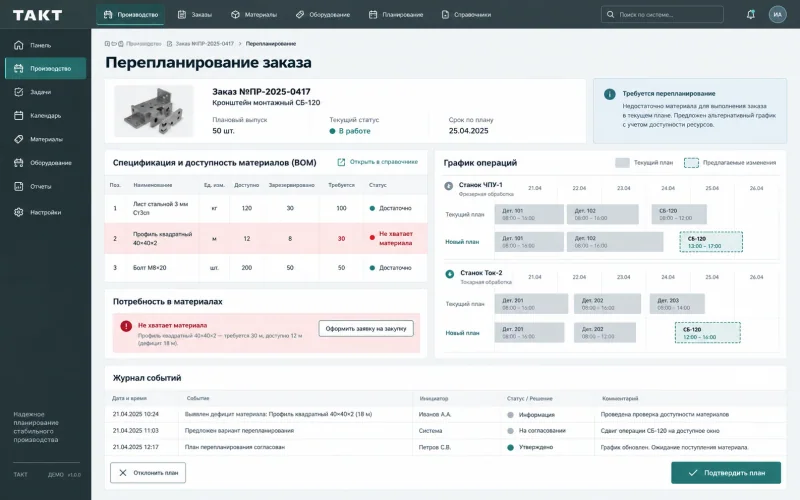This screenshot has height=500, width=800.
Task: Click the magnifier icon in the search field
Action: coord(610,15)
